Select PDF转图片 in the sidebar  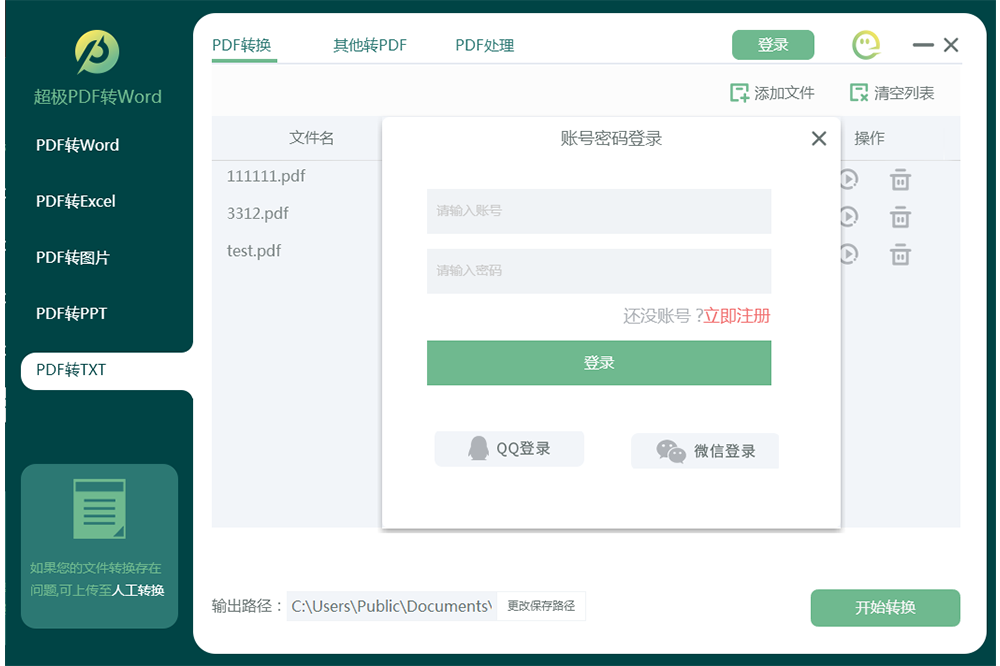click(73, 257)
